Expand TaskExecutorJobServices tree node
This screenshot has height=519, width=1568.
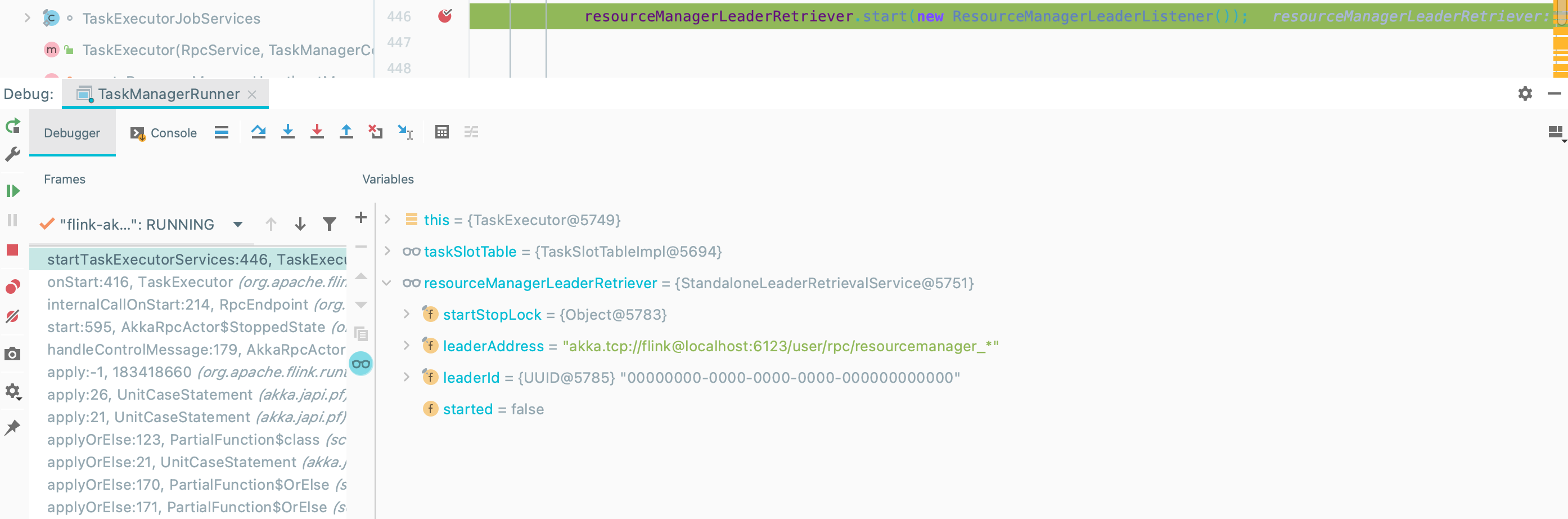(x=27, y=18)
